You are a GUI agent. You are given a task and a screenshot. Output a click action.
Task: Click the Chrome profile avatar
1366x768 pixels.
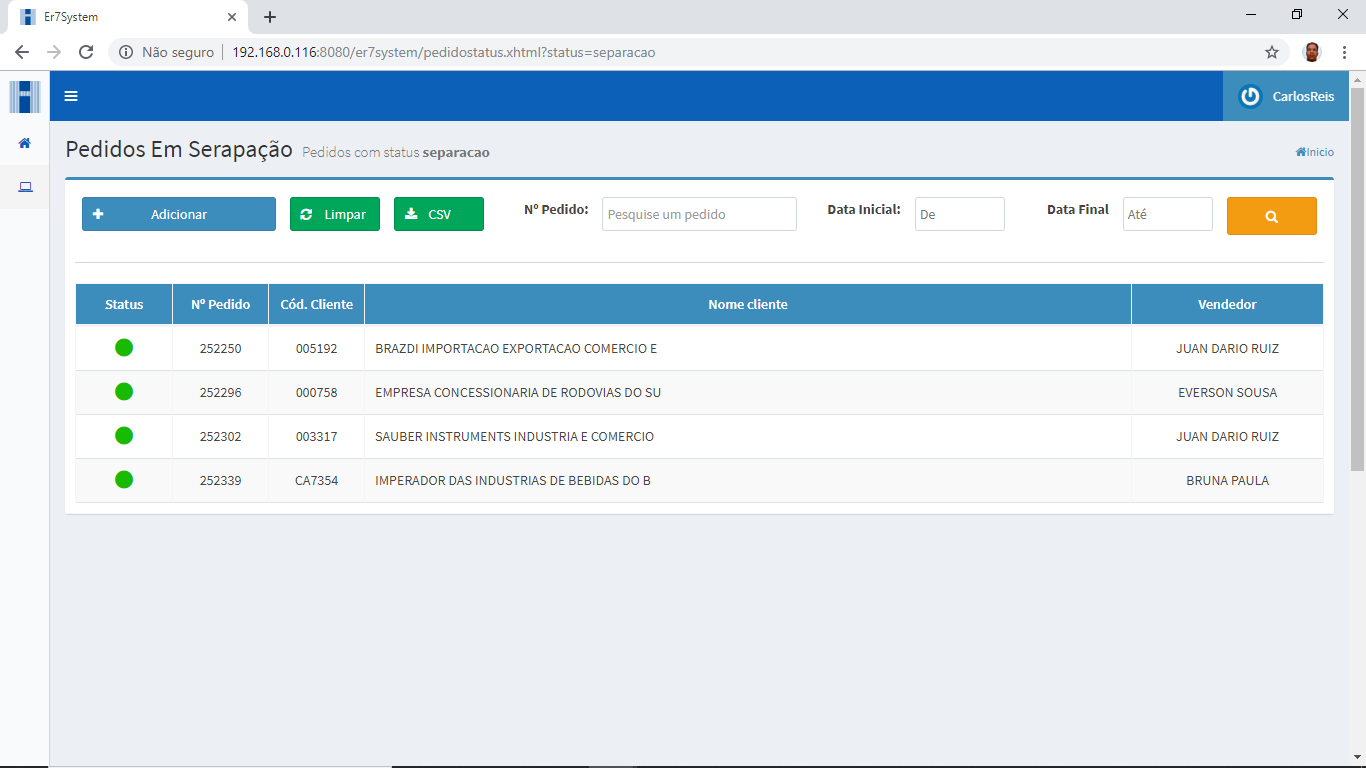pos(1312,52)
